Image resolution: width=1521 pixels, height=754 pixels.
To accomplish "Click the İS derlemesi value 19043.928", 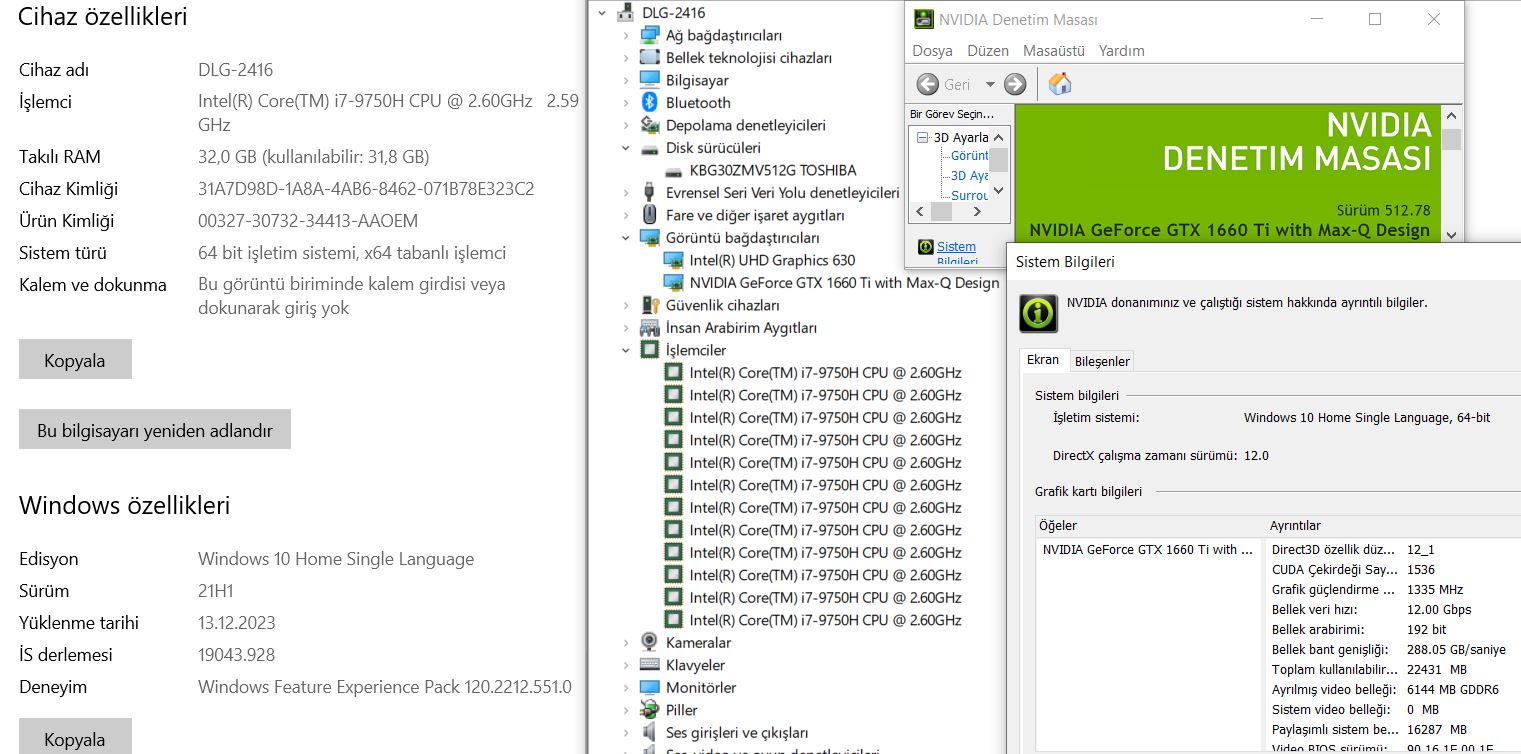I will click(236, 655).
